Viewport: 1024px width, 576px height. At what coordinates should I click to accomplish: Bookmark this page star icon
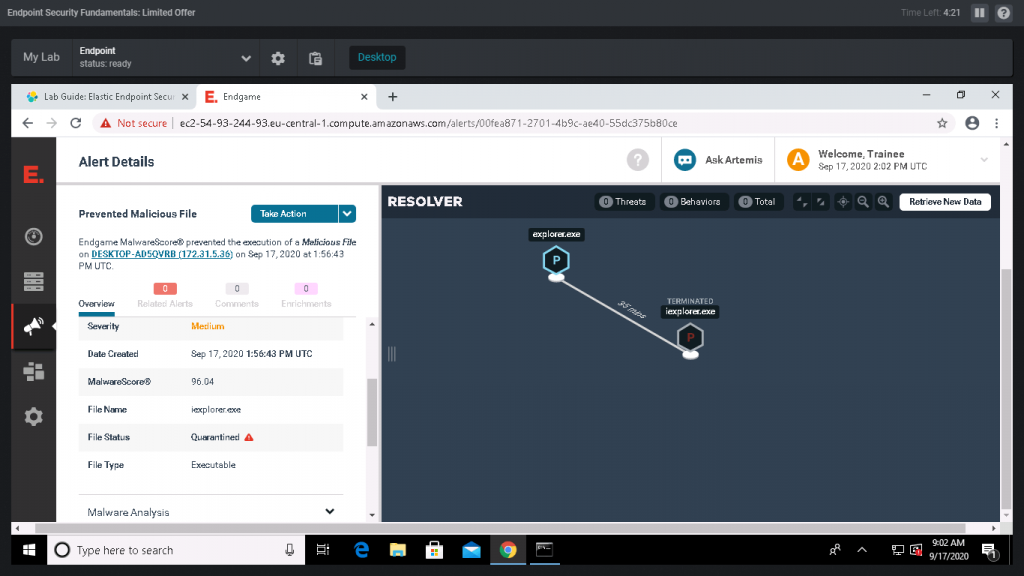942,123
